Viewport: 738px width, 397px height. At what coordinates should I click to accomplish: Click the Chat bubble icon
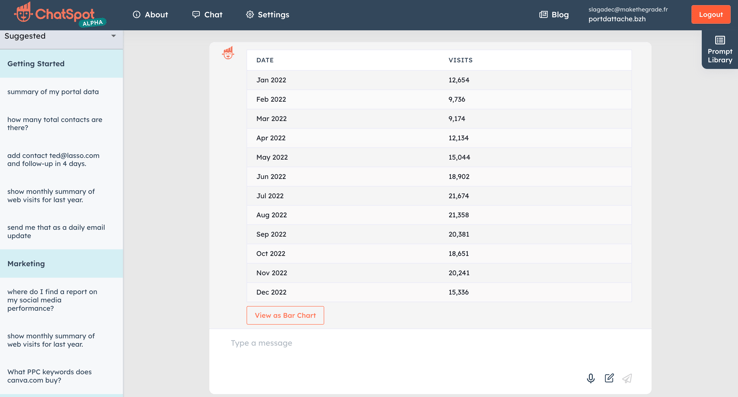point(196,15)
